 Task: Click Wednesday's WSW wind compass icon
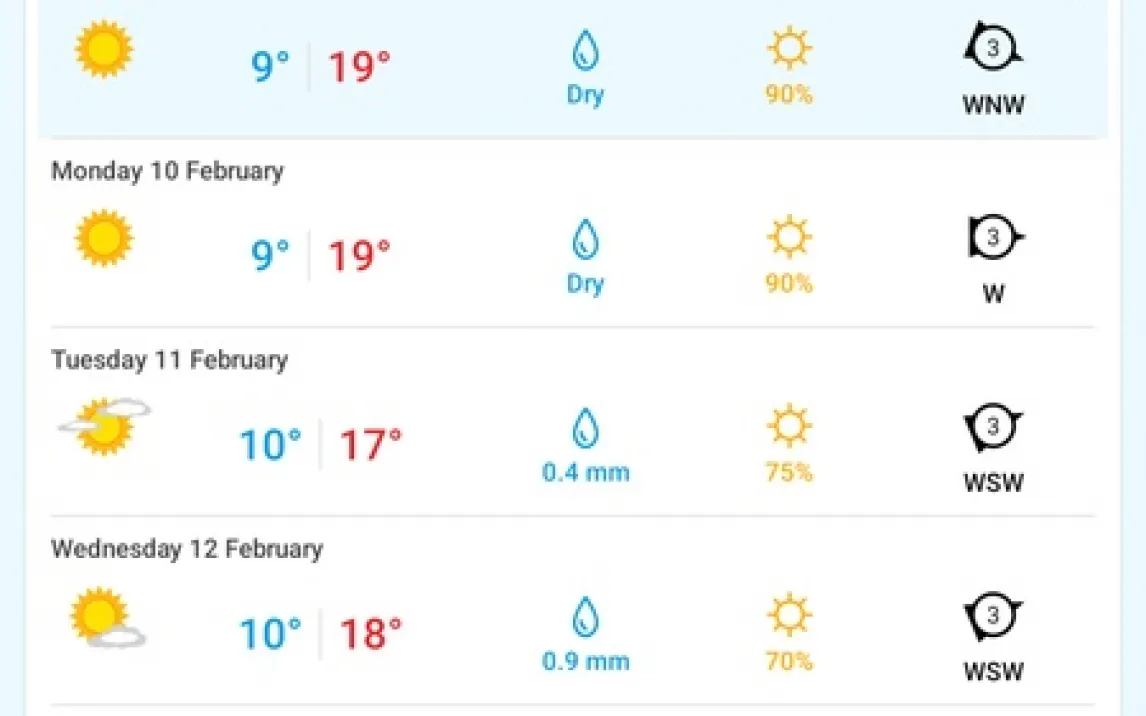[993, 616]
